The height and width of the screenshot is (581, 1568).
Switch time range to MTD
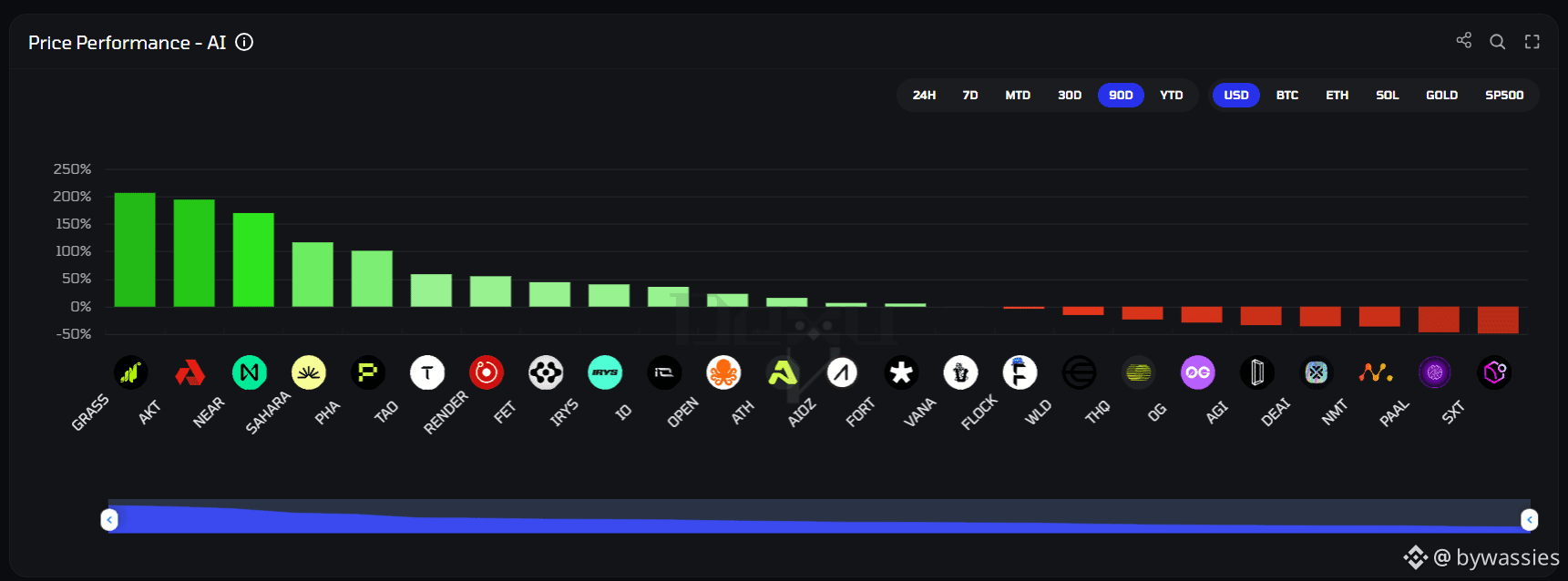click(1018, 95)
